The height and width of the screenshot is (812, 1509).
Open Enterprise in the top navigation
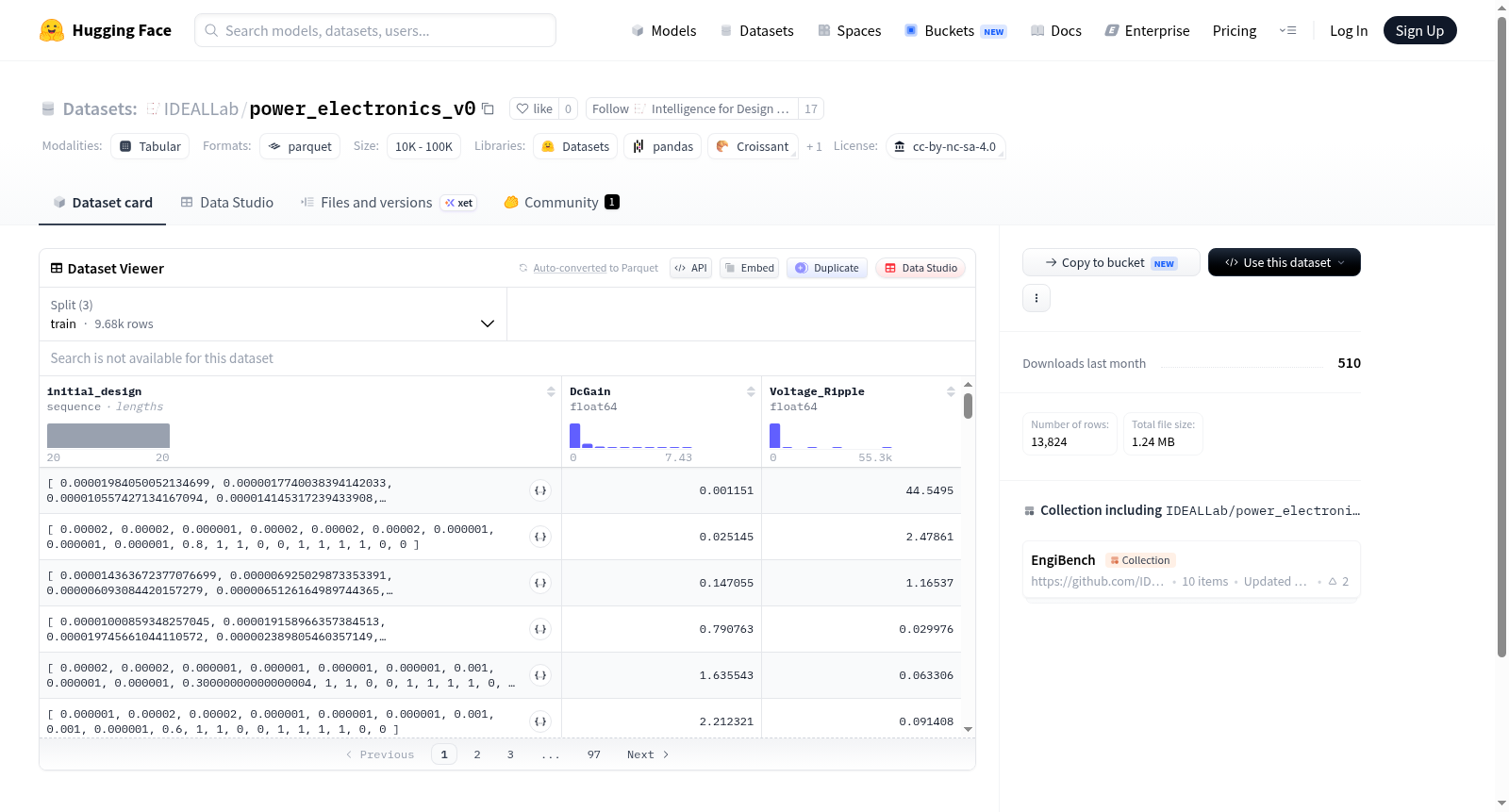point(1147,30)
